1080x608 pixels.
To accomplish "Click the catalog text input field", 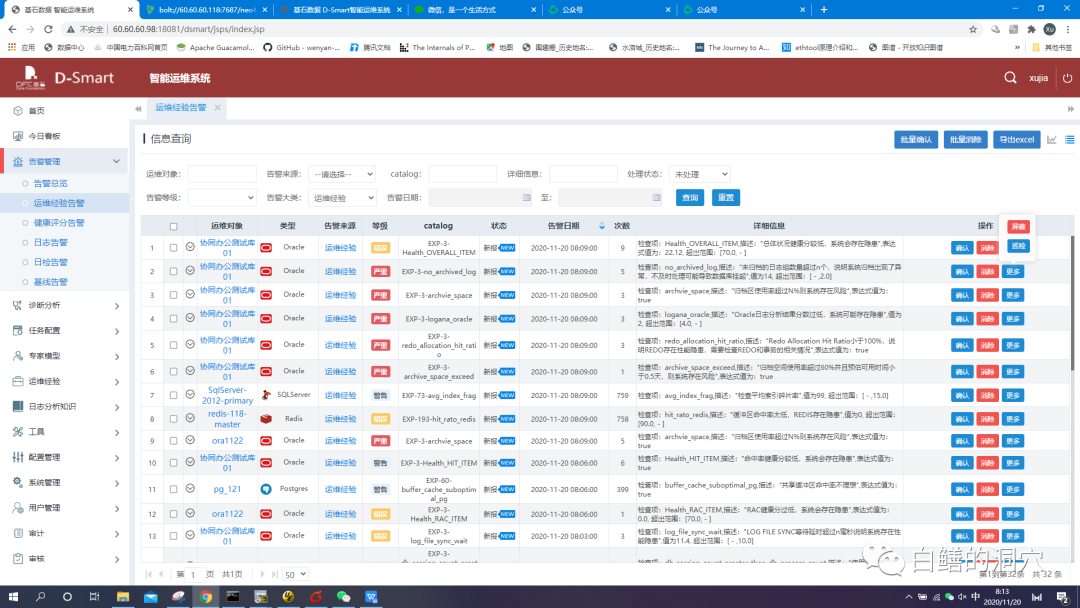I will tap(463, 174).
